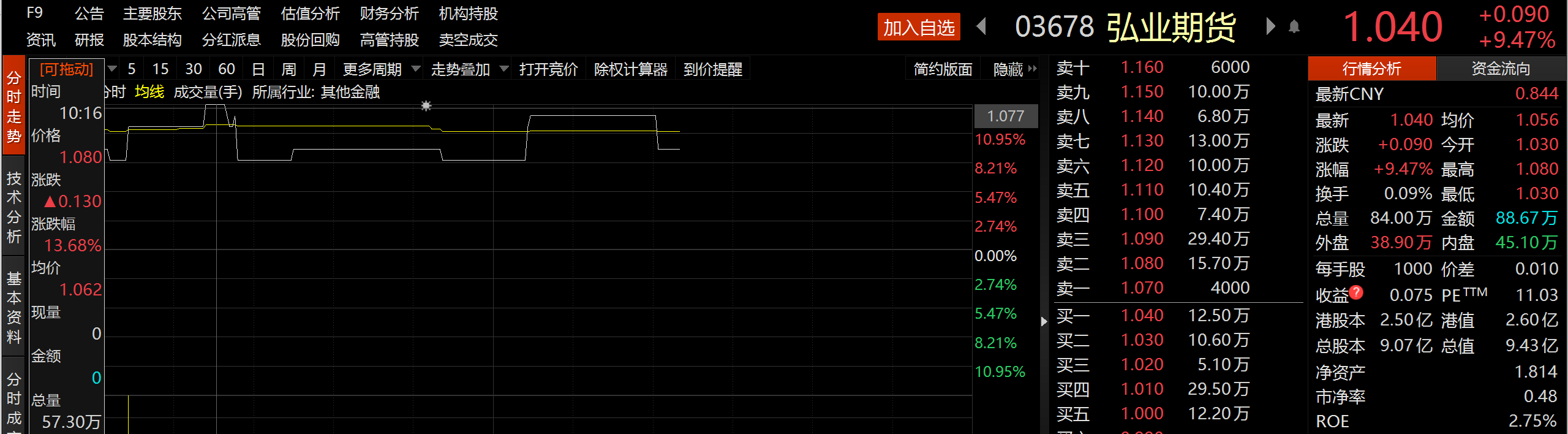Expand order book with the small triangle beside 买一

coord(1044,321)
